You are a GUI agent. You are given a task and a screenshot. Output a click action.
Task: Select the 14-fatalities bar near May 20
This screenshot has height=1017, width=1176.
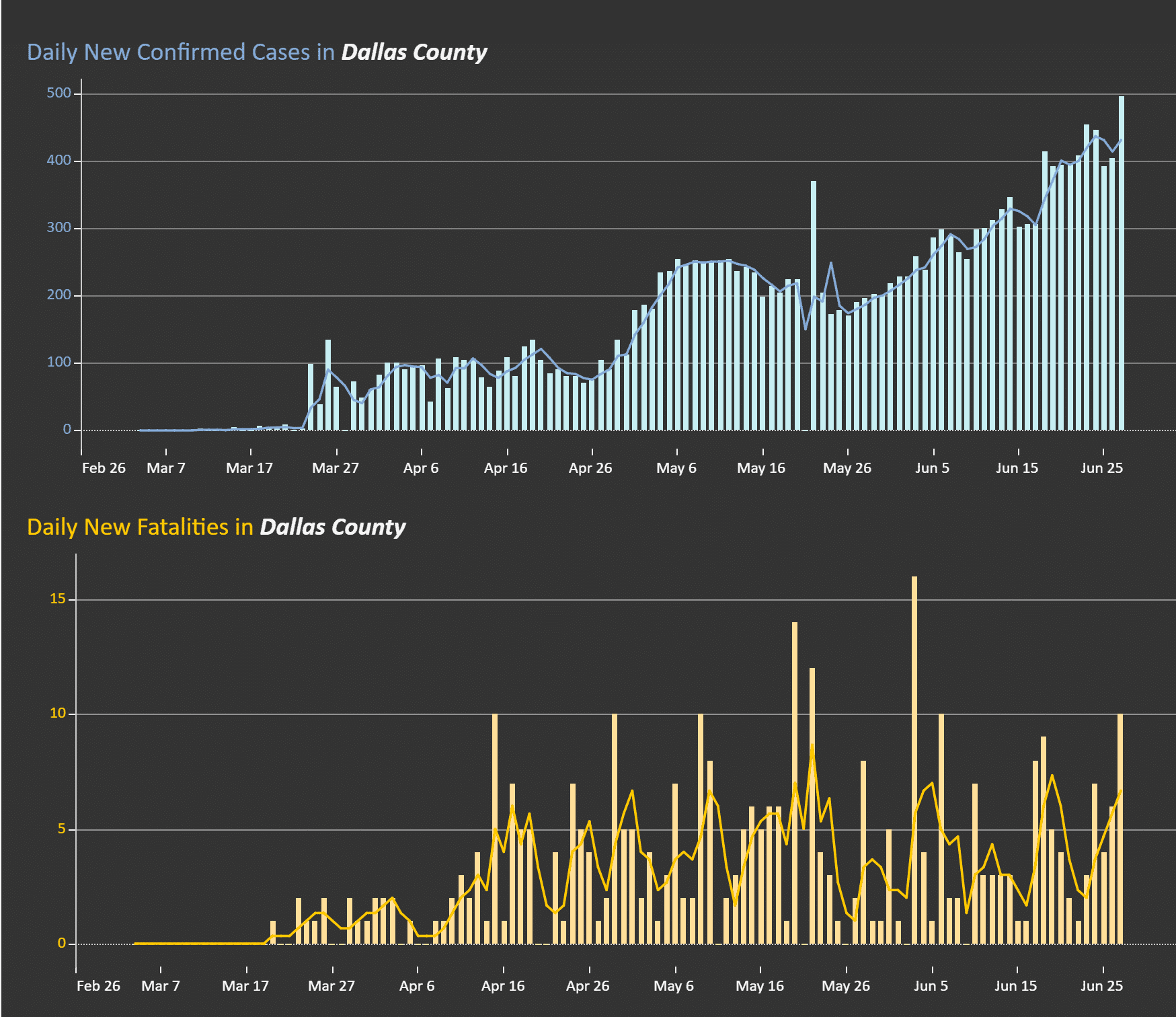795,783
